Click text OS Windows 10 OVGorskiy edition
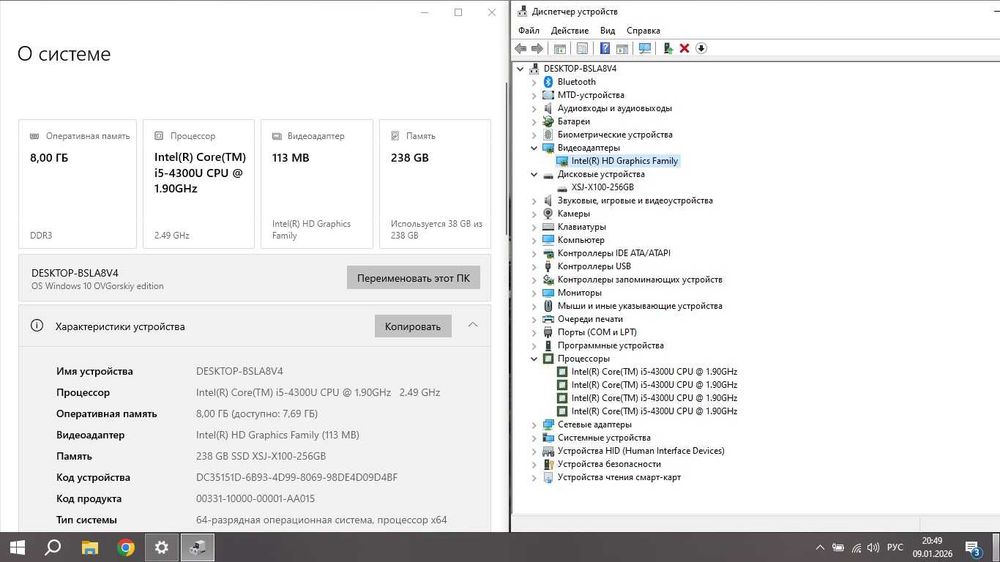This screenshot has width=1000, height=562. [x=97, y=286]
